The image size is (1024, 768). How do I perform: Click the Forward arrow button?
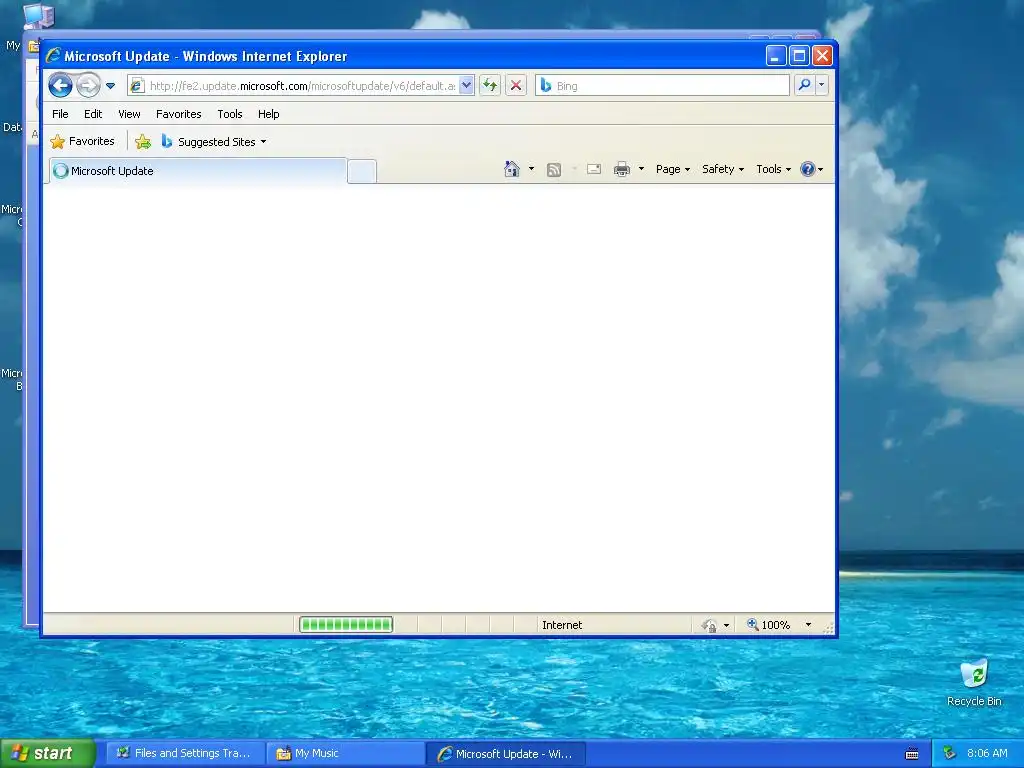point(88,85)
